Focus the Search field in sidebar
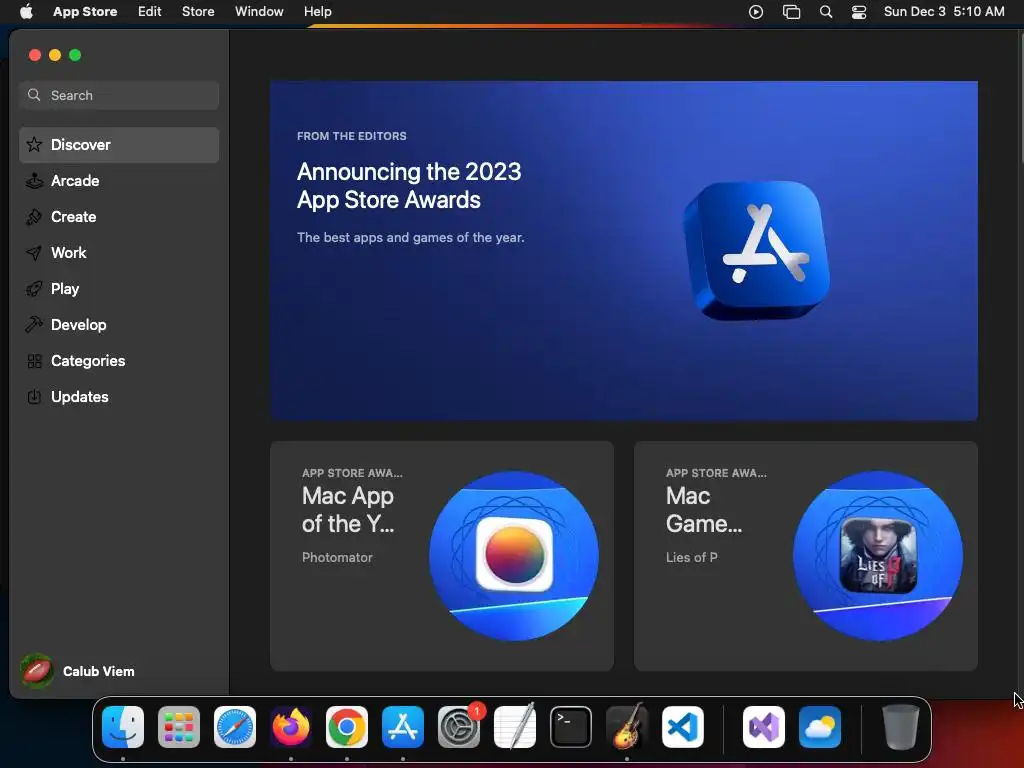1024x768 pixels. coord(119,95)
